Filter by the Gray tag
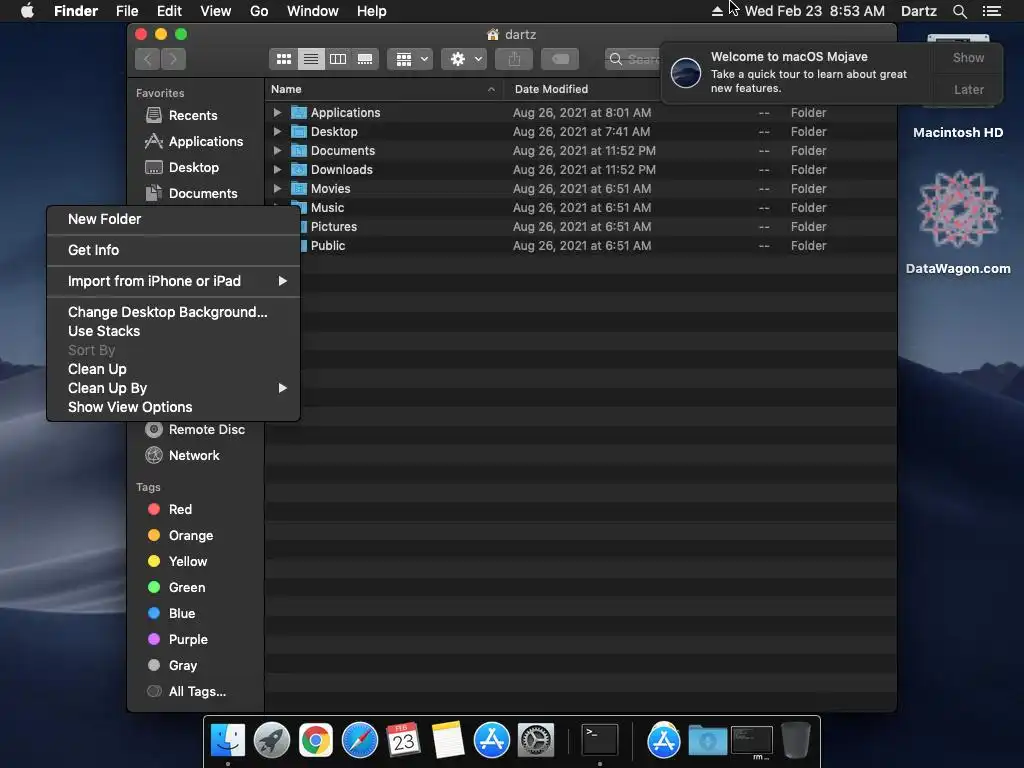This screenshot has height=768, width=1024. pos(172,666)
